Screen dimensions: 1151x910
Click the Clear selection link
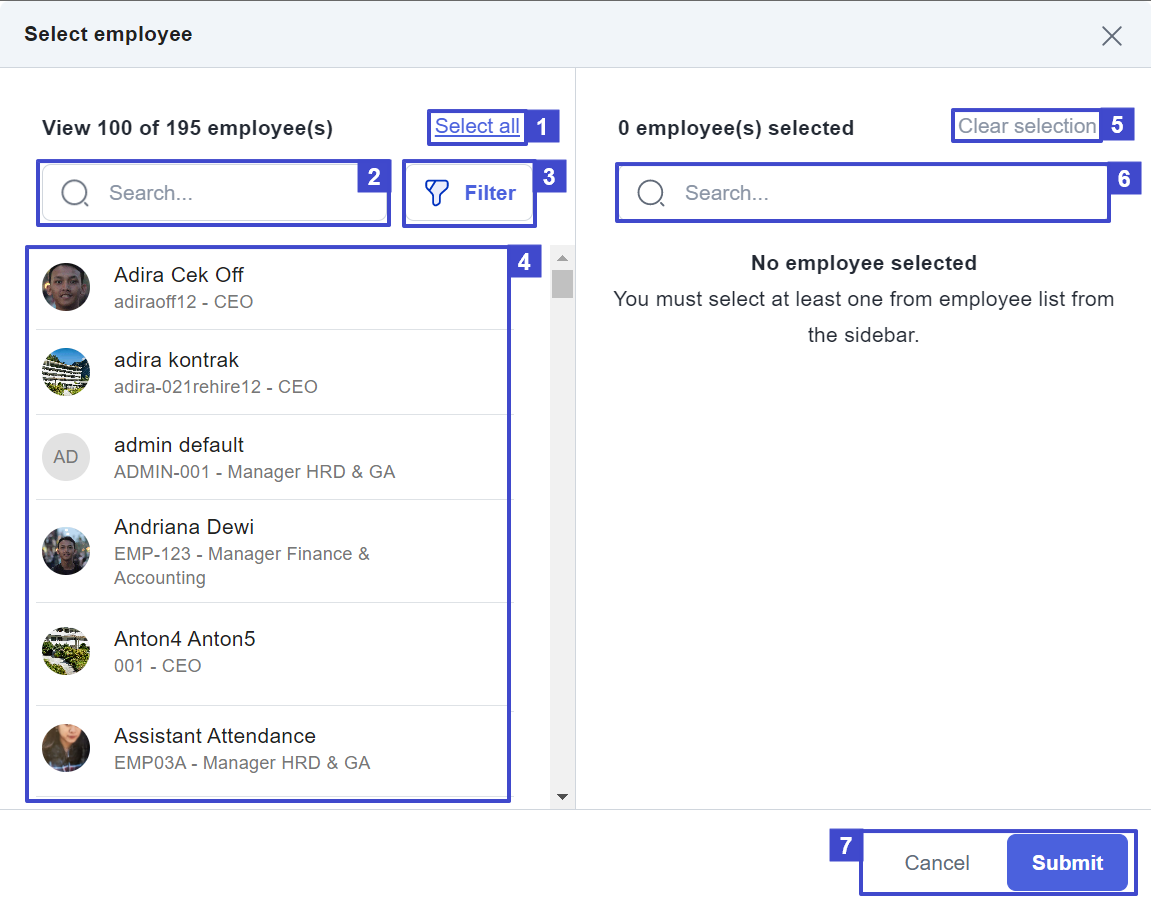(1026, 126)
